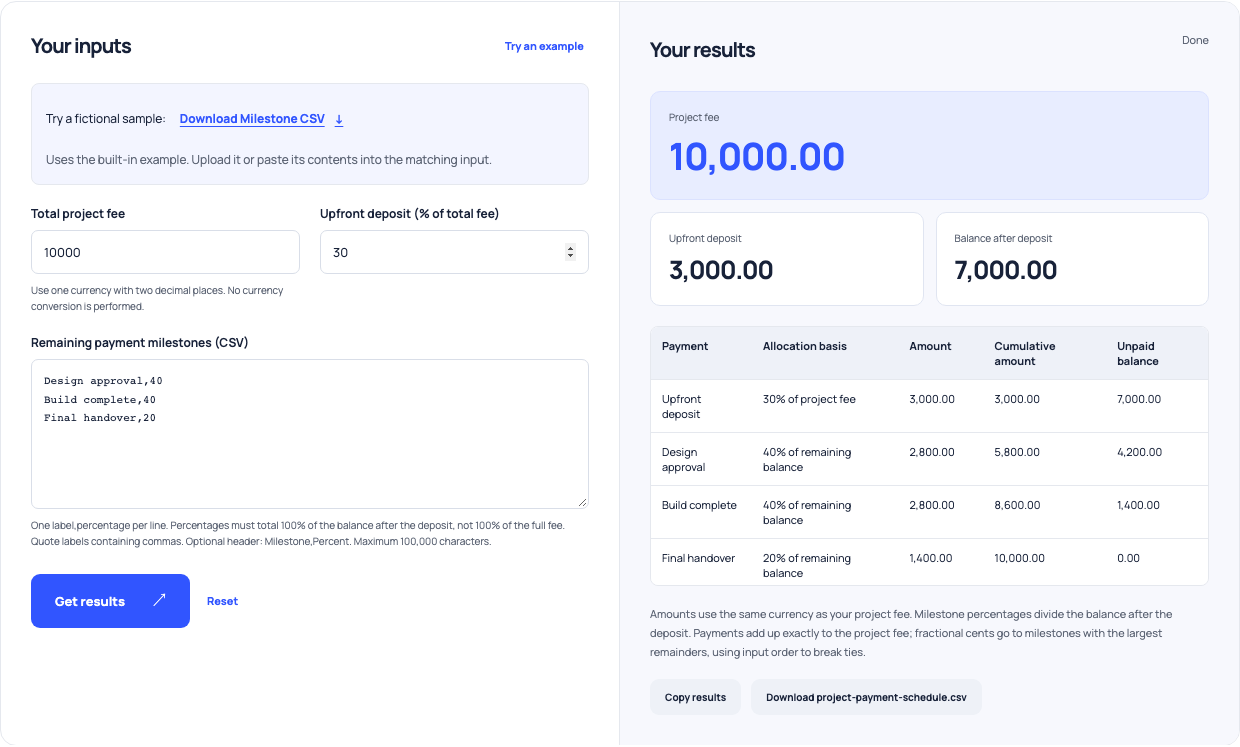This screenshot has width=1240, height=747.
Task: Click the Reset link
Action: [x=222, y=601]
